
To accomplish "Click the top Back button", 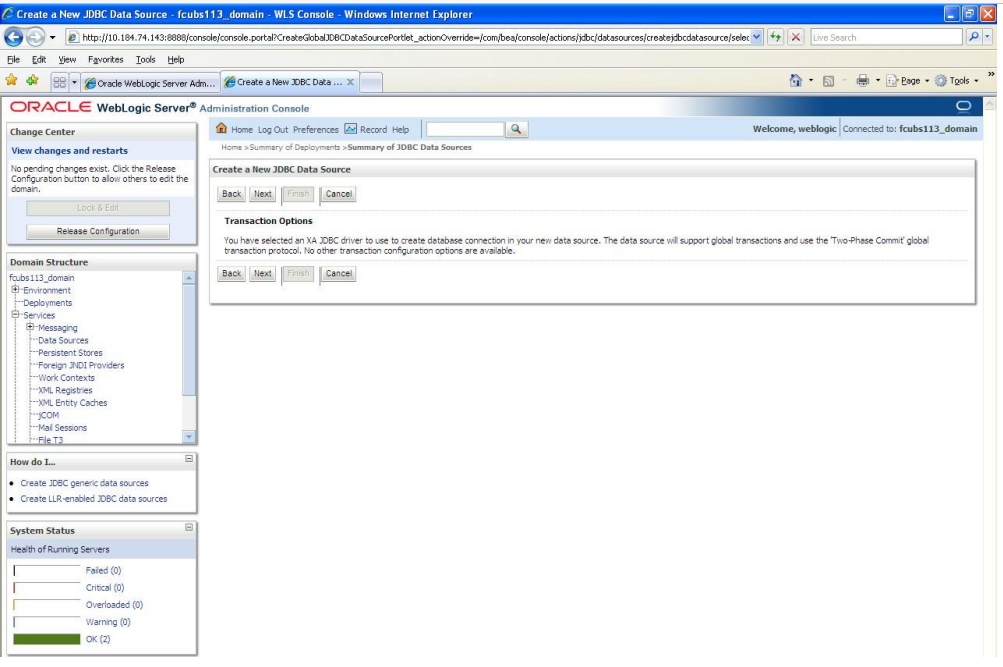I will point(232,194).
